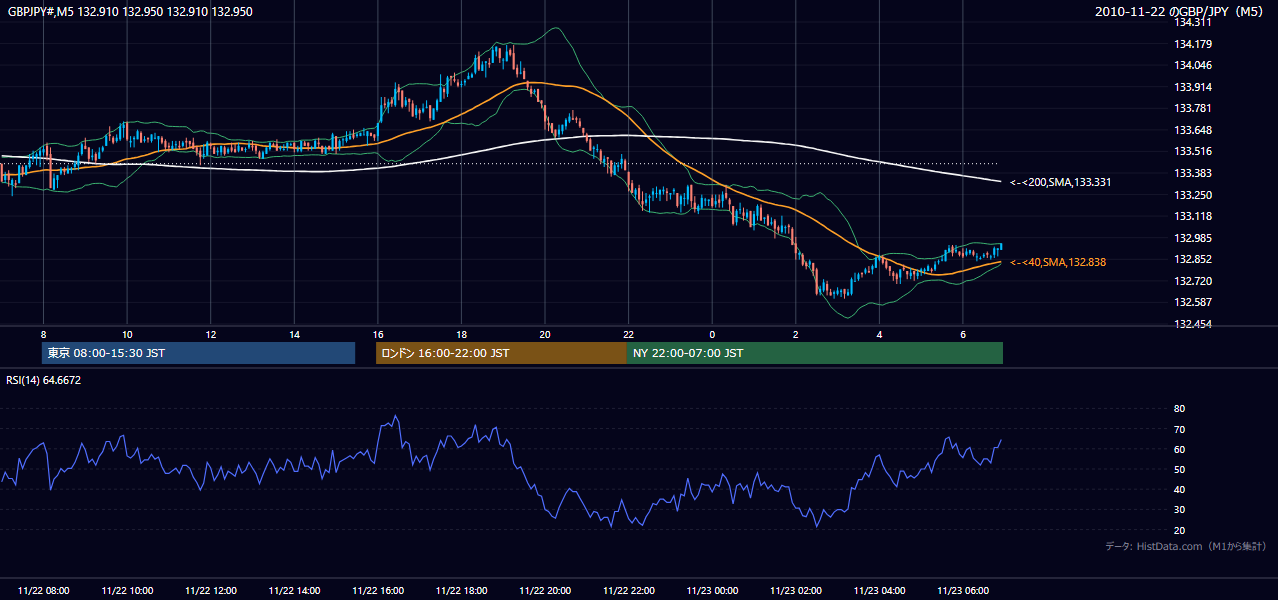The width and height of the screenshot is (1278, 600).
Task: Click the 11/22 14:00 date label
Action: coord(294,591)
